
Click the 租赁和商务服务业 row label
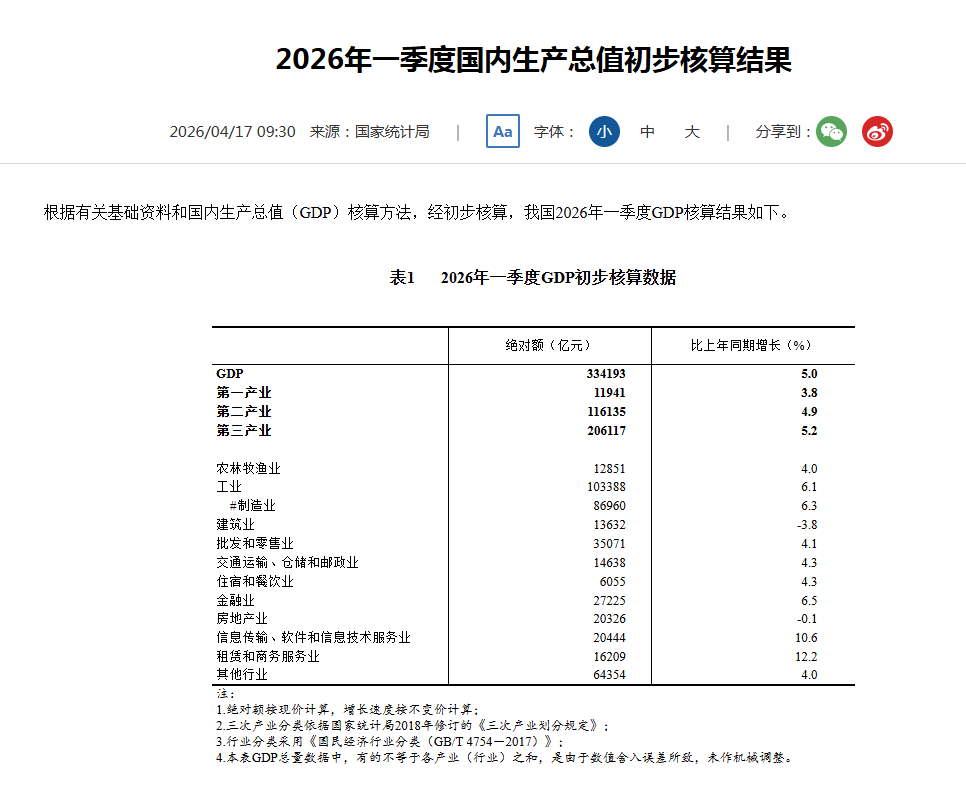click(268, 656)
